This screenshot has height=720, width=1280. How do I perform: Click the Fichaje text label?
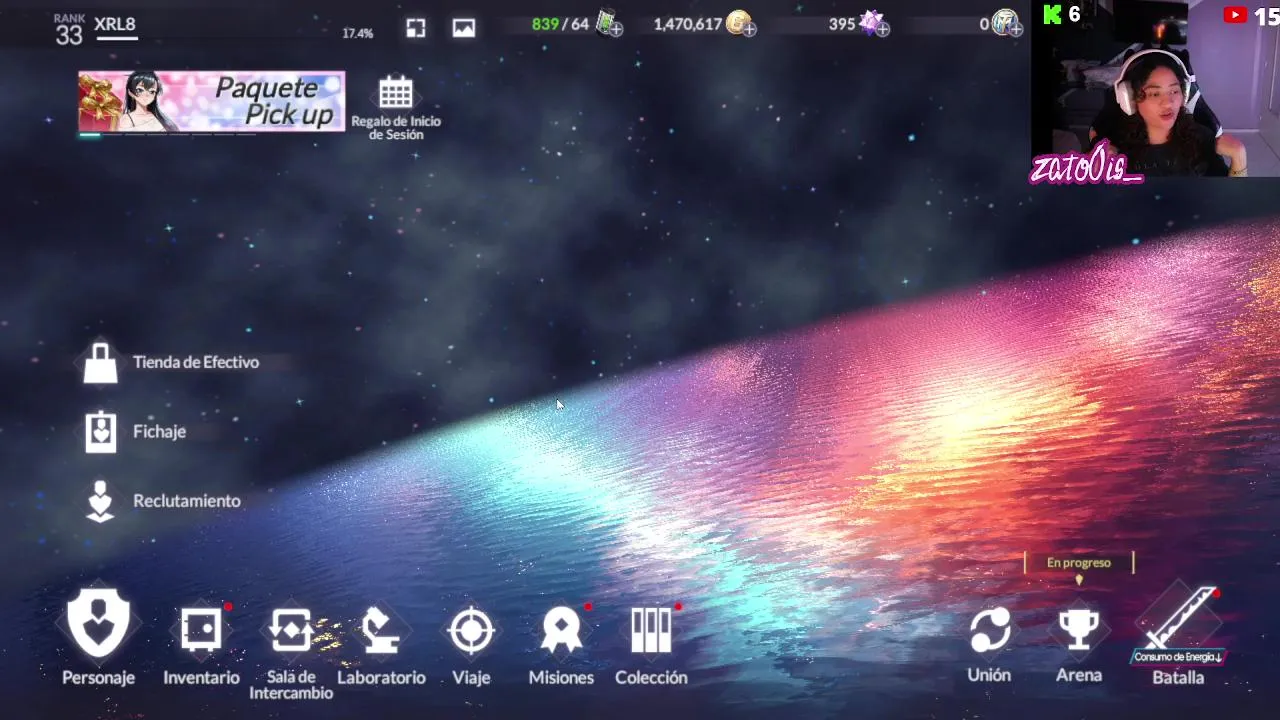tap(160, 432)
